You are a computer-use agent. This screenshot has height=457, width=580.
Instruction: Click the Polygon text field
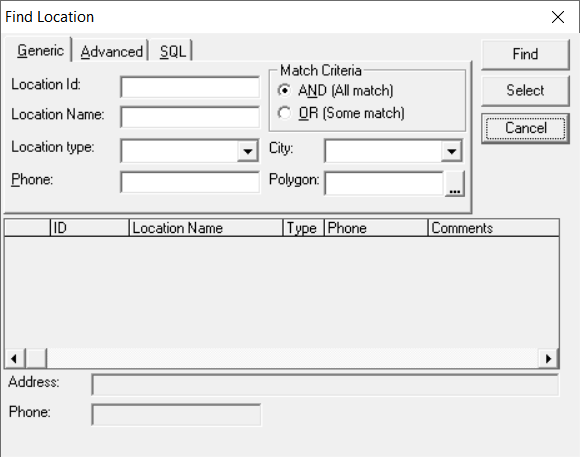[384, 183]
